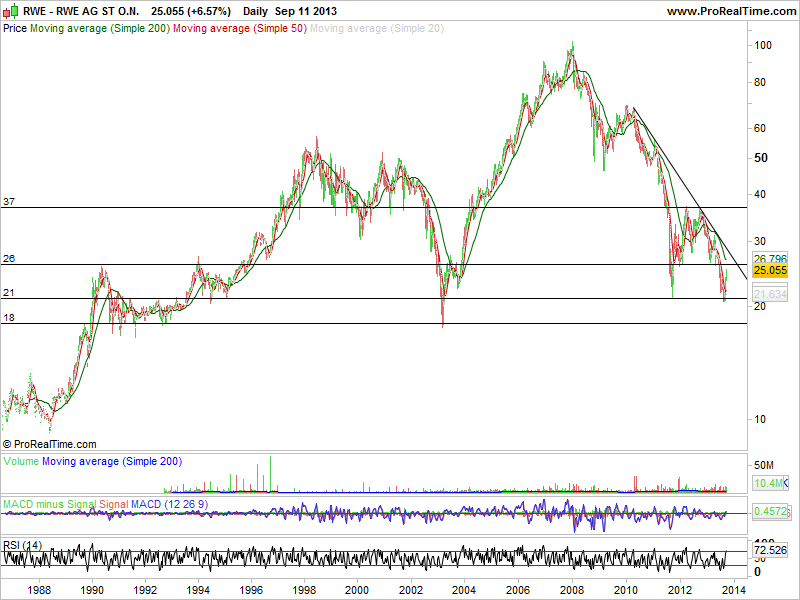The width and height of the screenshot is (800, 600).
Task: Click the 10.4M volume value tag
Action: click(770, 483)
